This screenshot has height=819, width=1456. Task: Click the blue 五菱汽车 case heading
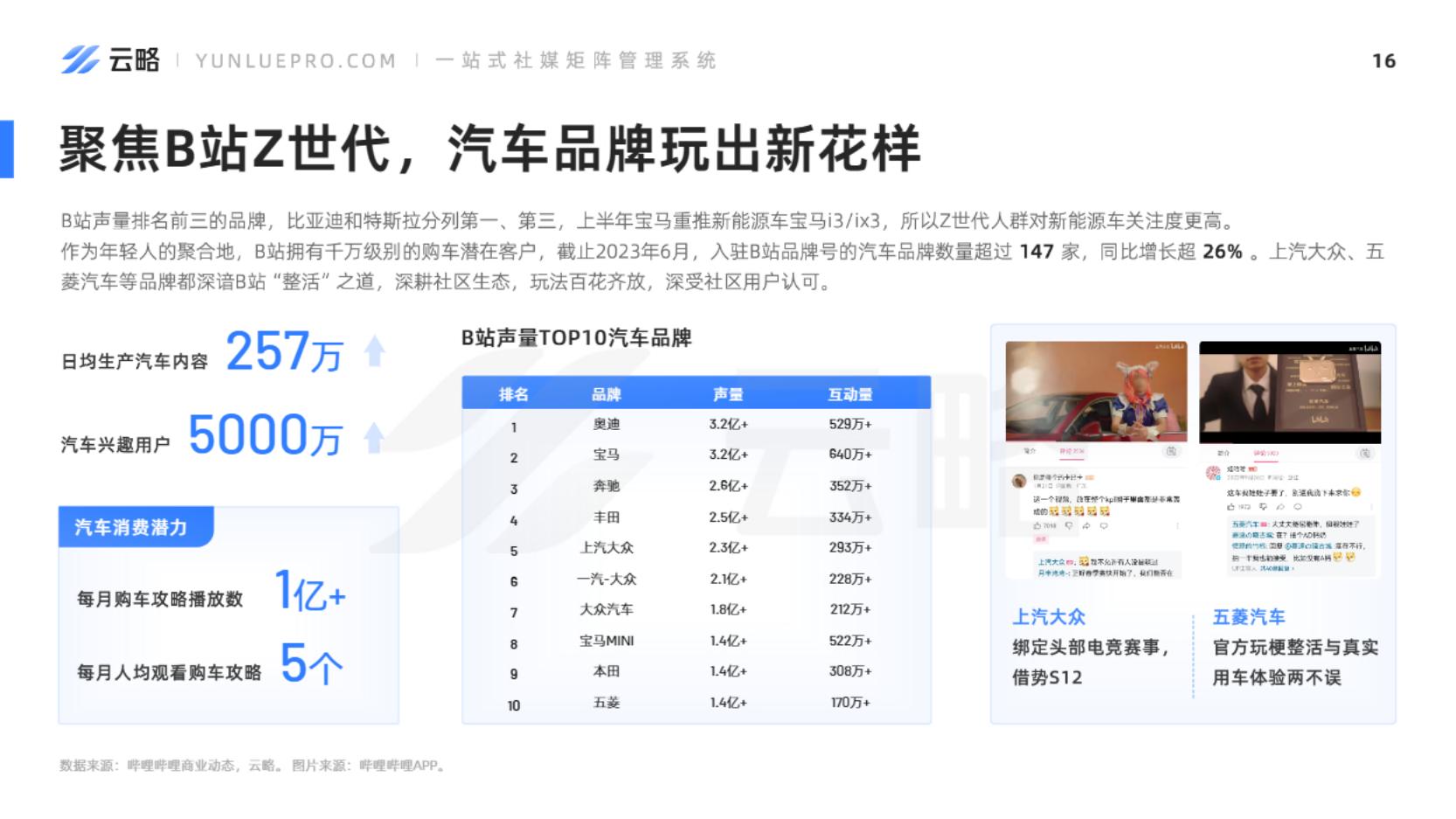[x=1249, y=617]
